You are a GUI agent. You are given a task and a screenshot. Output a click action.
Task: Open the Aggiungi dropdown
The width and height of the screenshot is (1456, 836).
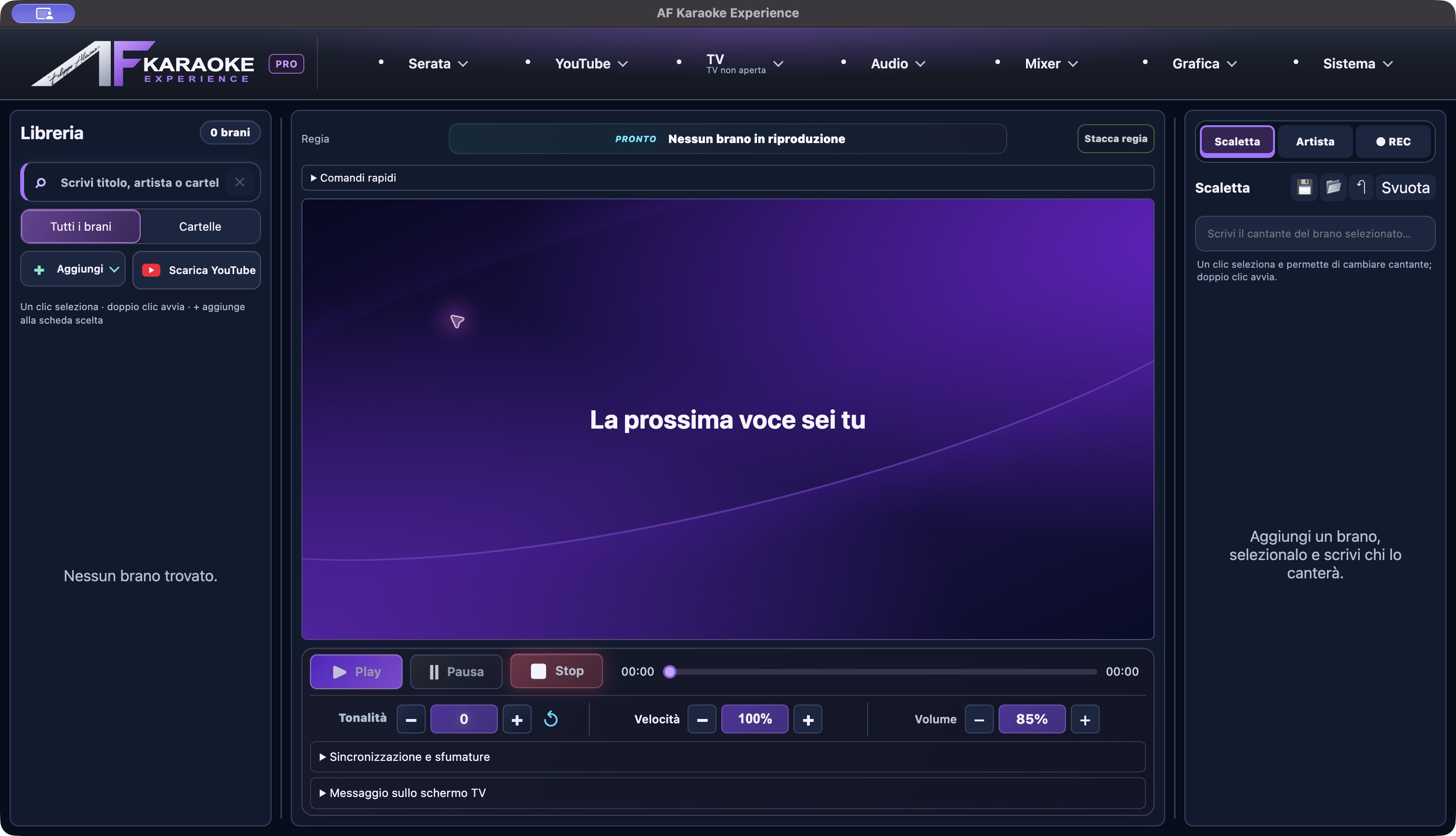(73, 269)
